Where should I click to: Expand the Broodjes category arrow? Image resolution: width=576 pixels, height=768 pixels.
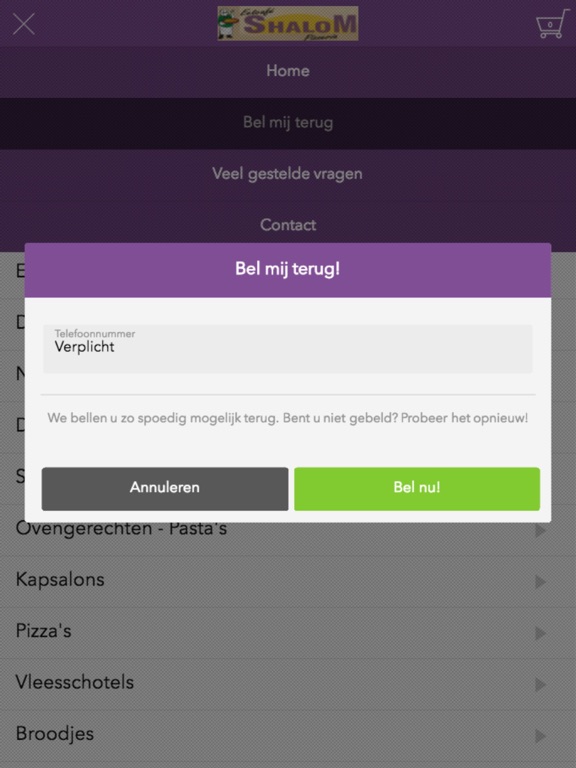pyautogui.click(x=540, y=736)
